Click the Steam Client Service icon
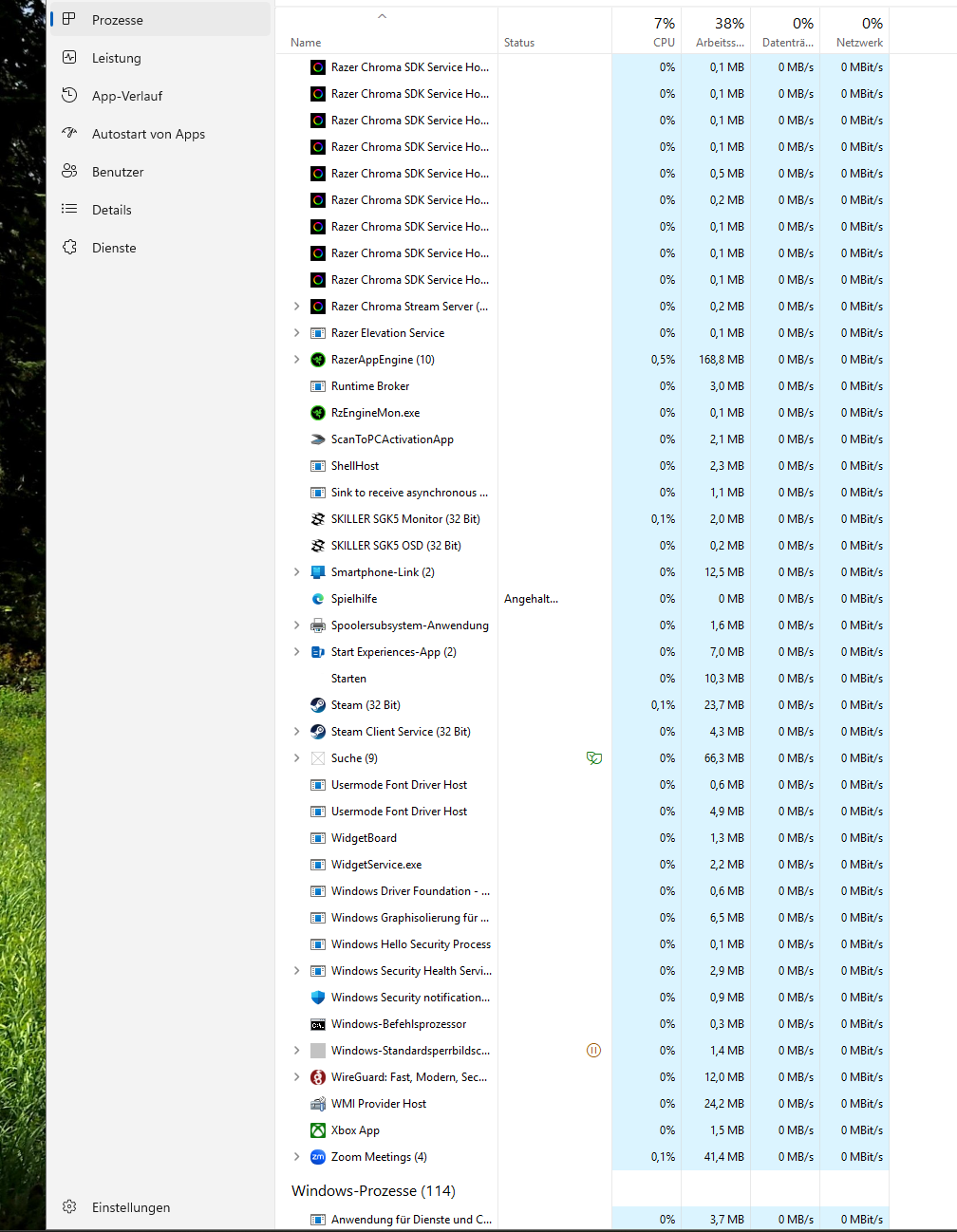Image resolution: width=957 pixels, height=1232 pixels. click(318, 732)
